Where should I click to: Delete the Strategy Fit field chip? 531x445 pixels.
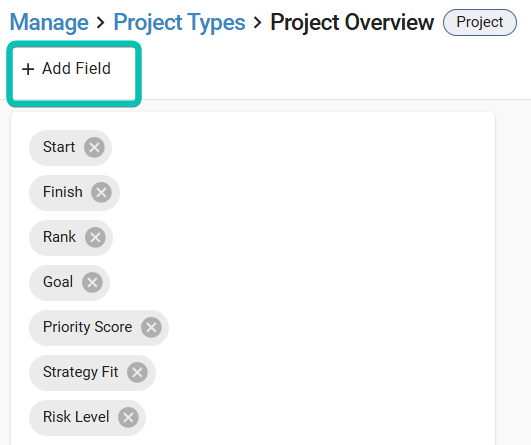click(137, 373)
